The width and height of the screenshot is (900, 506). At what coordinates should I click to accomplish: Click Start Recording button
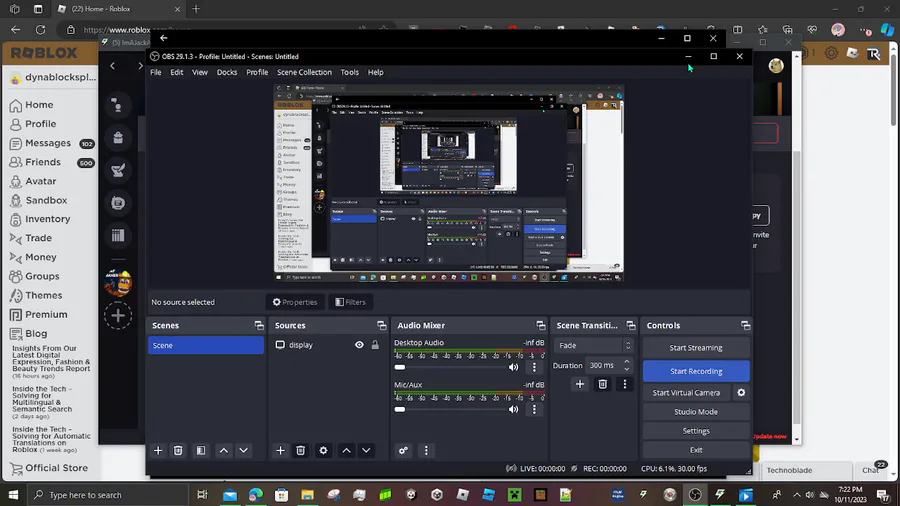pos(696,371)
